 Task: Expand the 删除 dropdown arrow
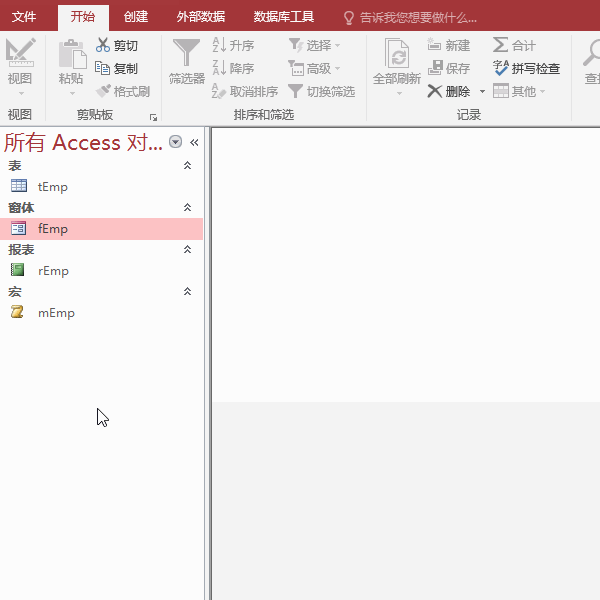click(x=482, y=91)
